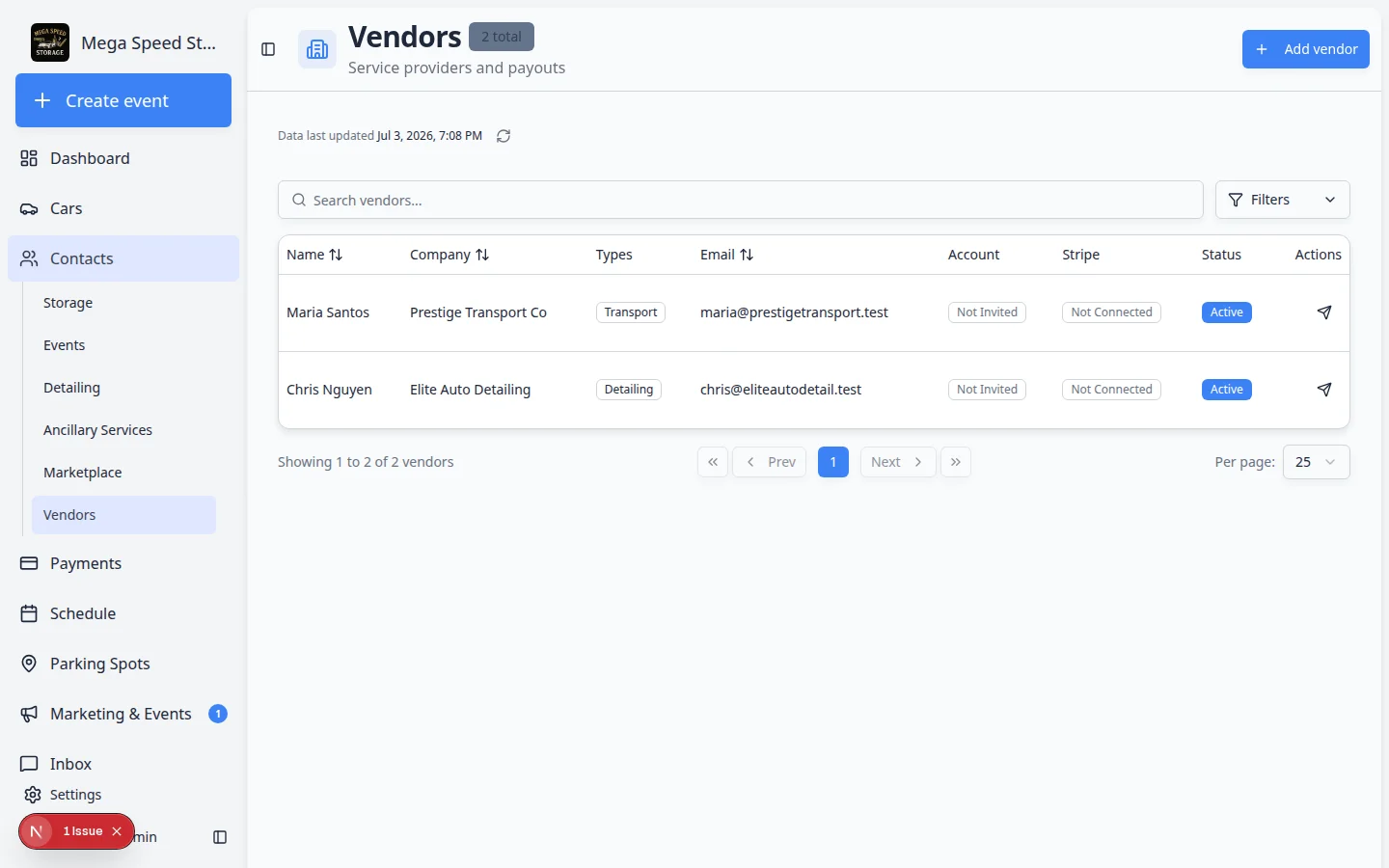
Task: Select page 1 in pagination
Action: click(833, 462)
